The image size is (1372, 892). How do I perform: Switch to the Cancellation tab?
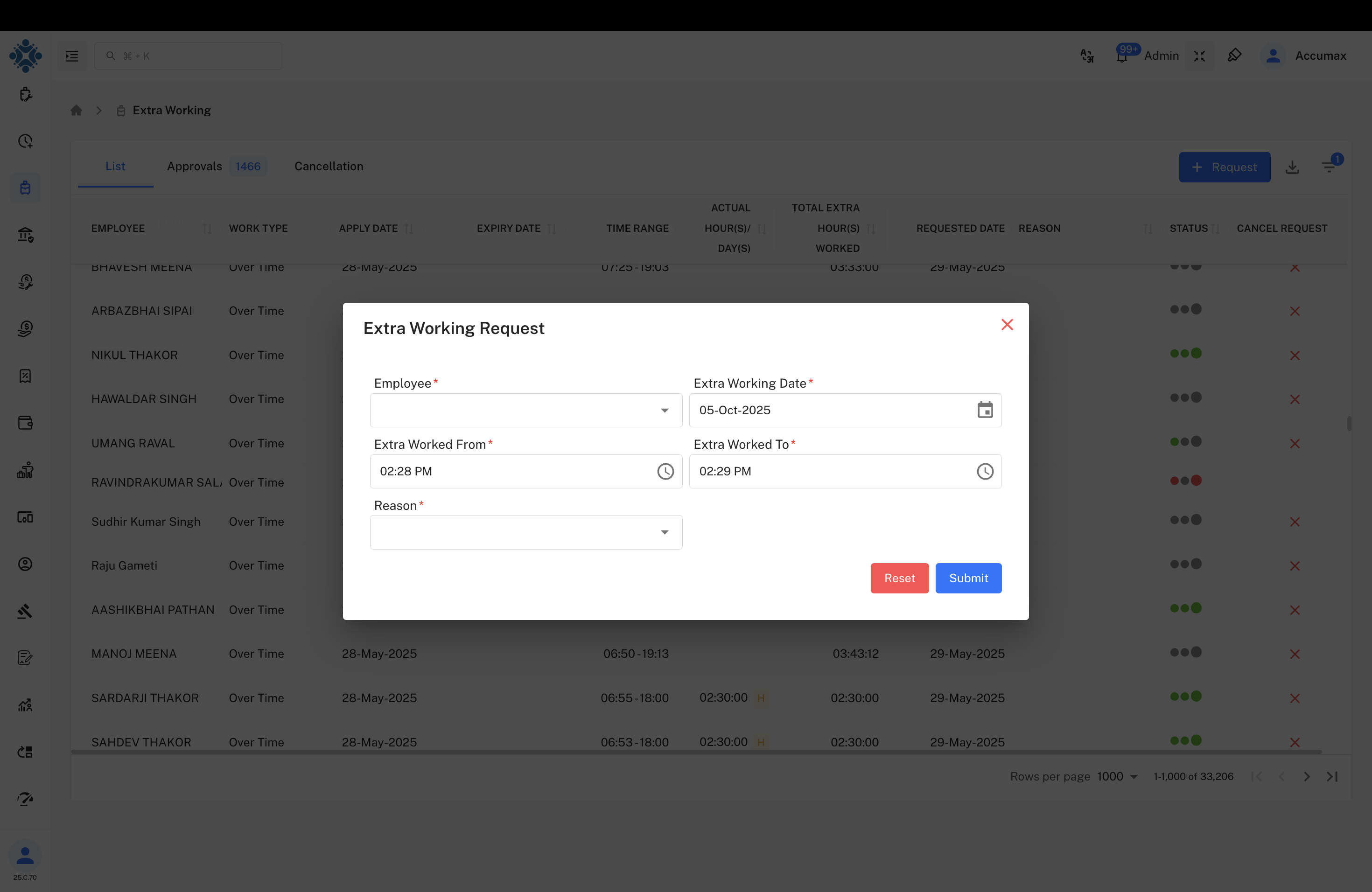(x=329, y=167)
